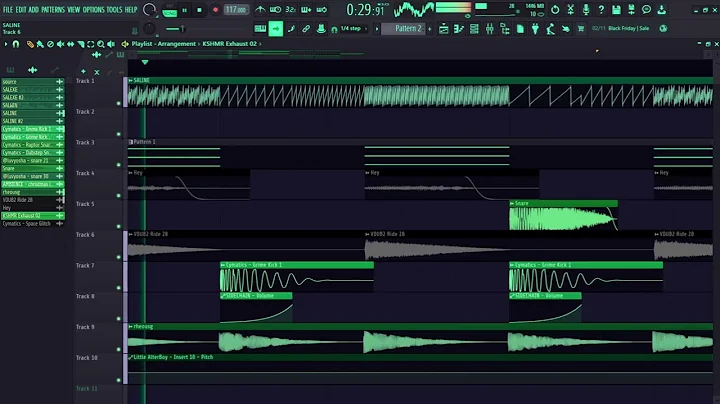Viewport: 720px width, 404px height.
Task: Open the tempo tapper icon
Action: 550,29
